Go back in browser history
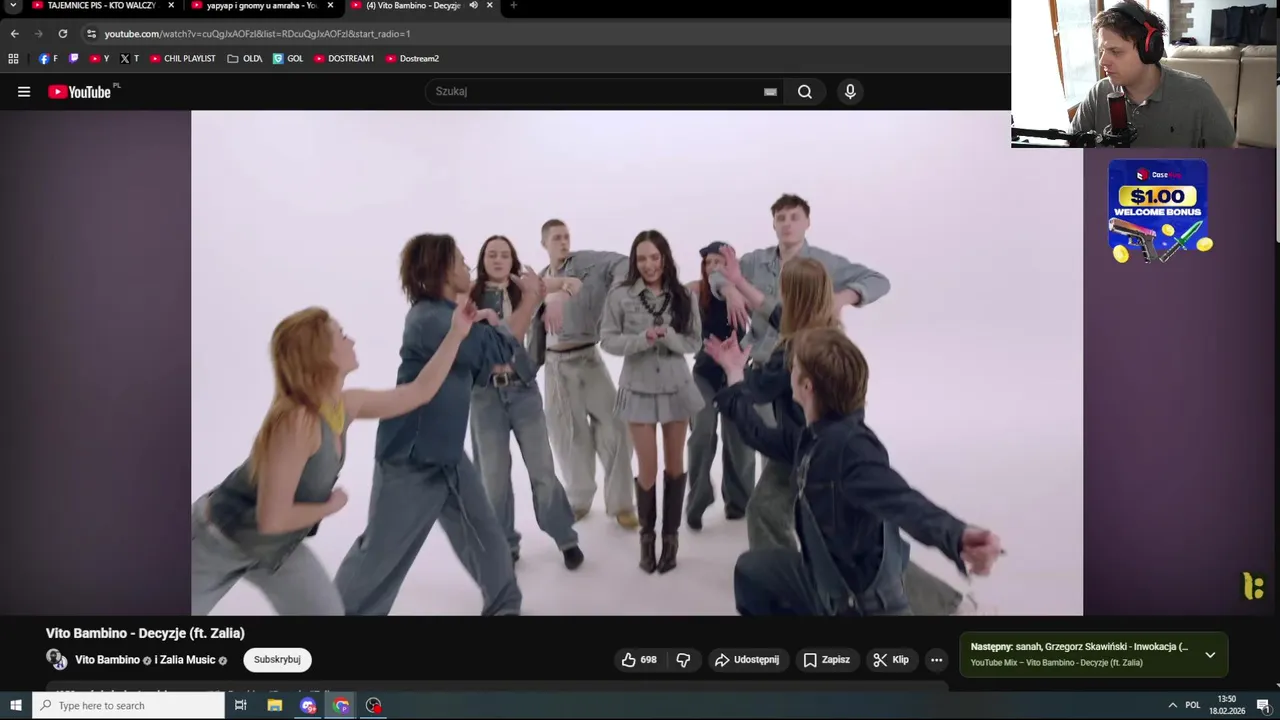The width and height of the screenshot is (1280, 720). pyautogui.click(x=14, y=34)
